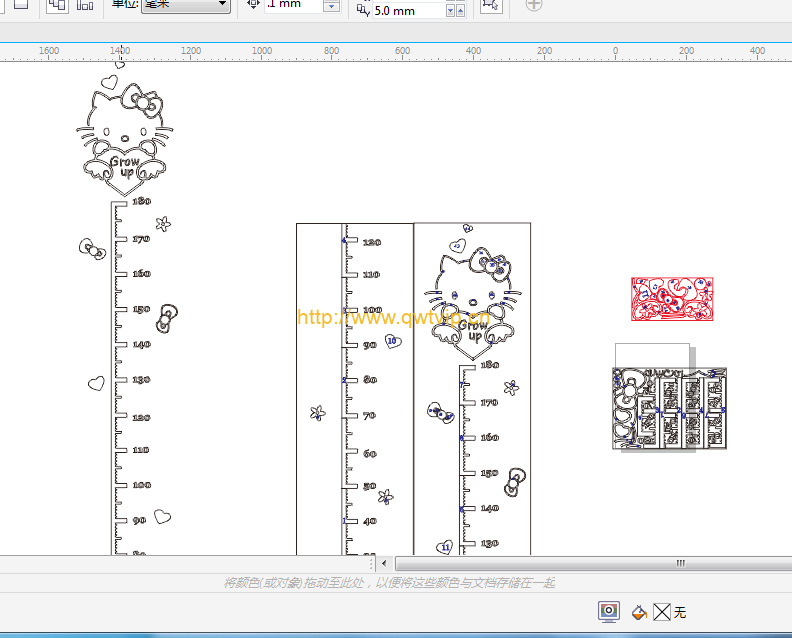792x638 pixels.
Task: Apply page layout to all pages icon
Action: pos(57,5)
